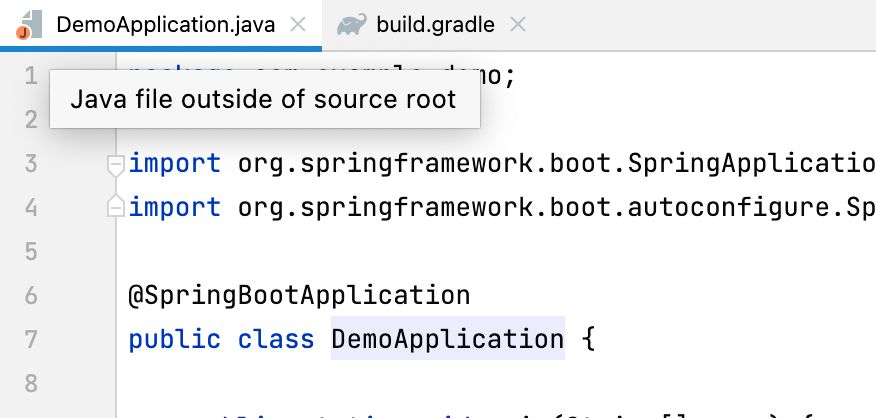Viewport: 876px width, 418px height.
Task: Close the build.gradle tab
Action: tap(518, 25)
